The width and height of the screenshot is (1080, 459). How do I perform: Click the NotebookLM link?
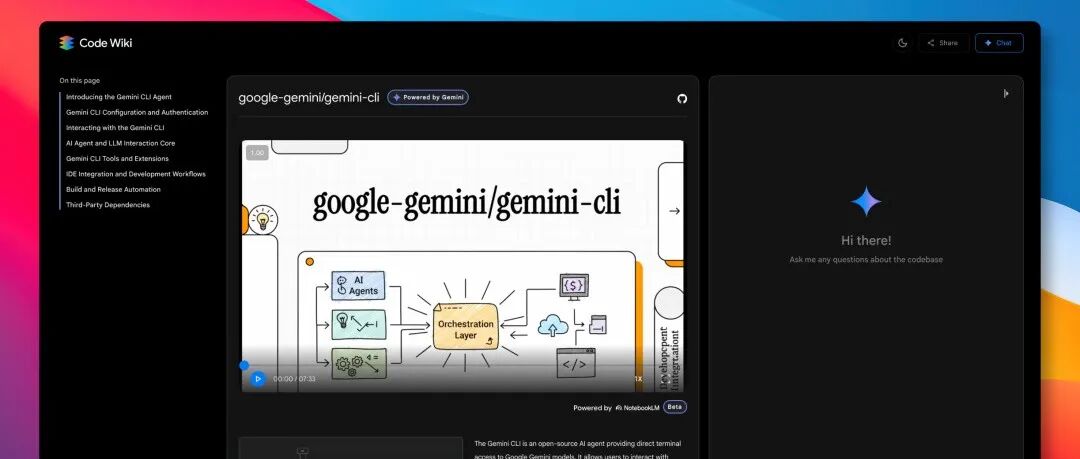[x=637, y=407]
